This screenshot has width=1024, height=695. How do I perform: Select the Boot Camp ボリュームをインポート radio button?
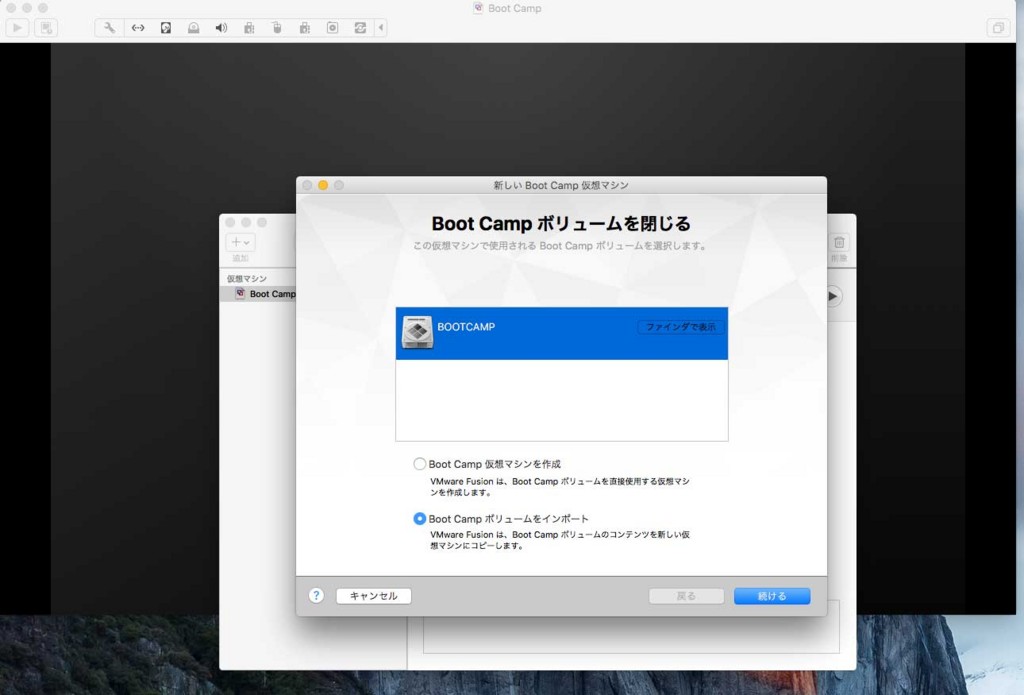(419, 519)
